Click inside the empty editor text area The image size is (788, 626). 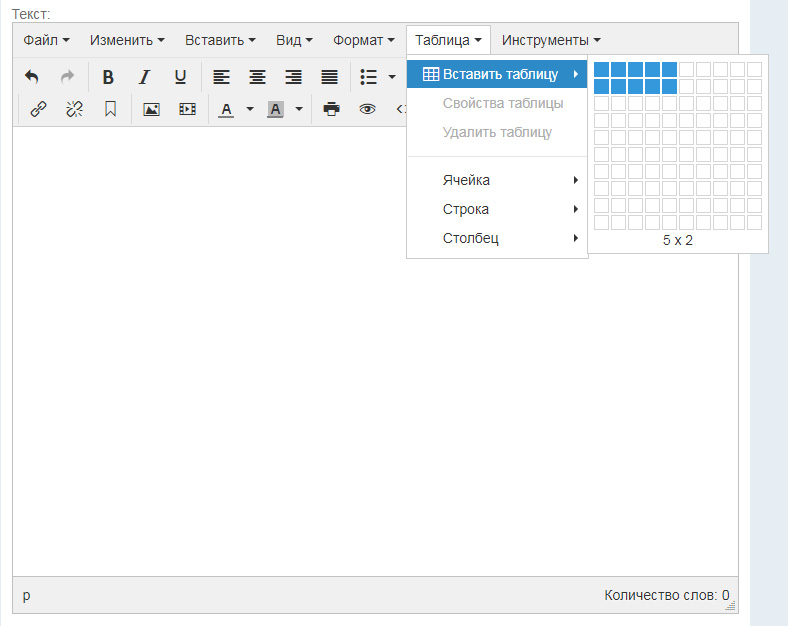375,352
